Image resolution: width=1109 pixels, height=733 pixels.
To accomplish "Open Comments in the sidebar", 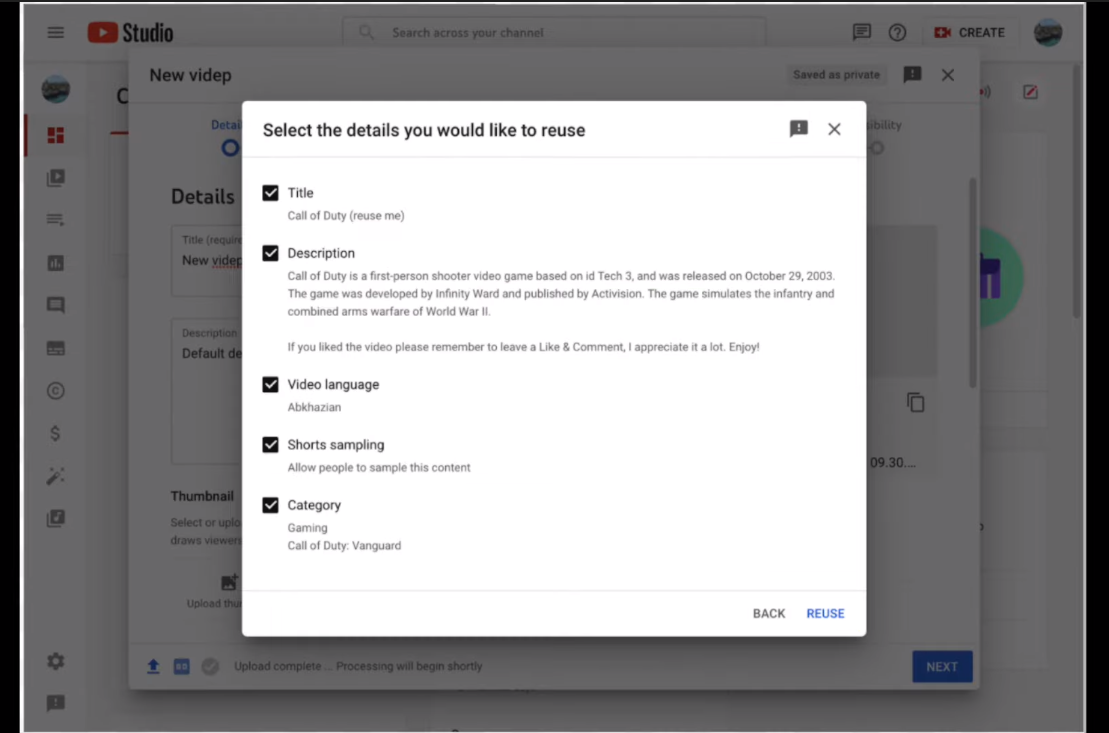I will (55, 305).
